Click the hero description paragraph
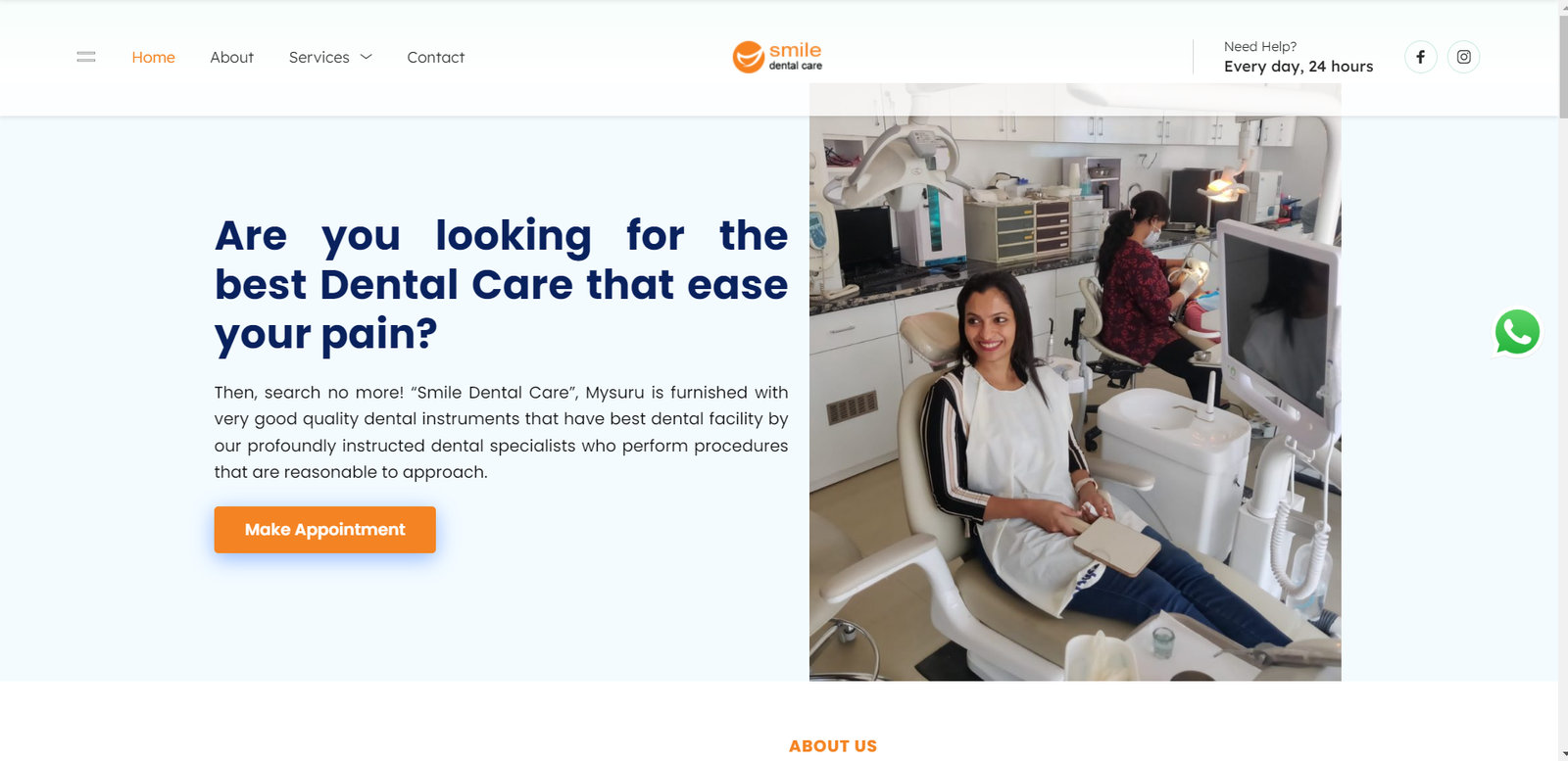The width and height of the screenshot is (1568, 761). 501,432
